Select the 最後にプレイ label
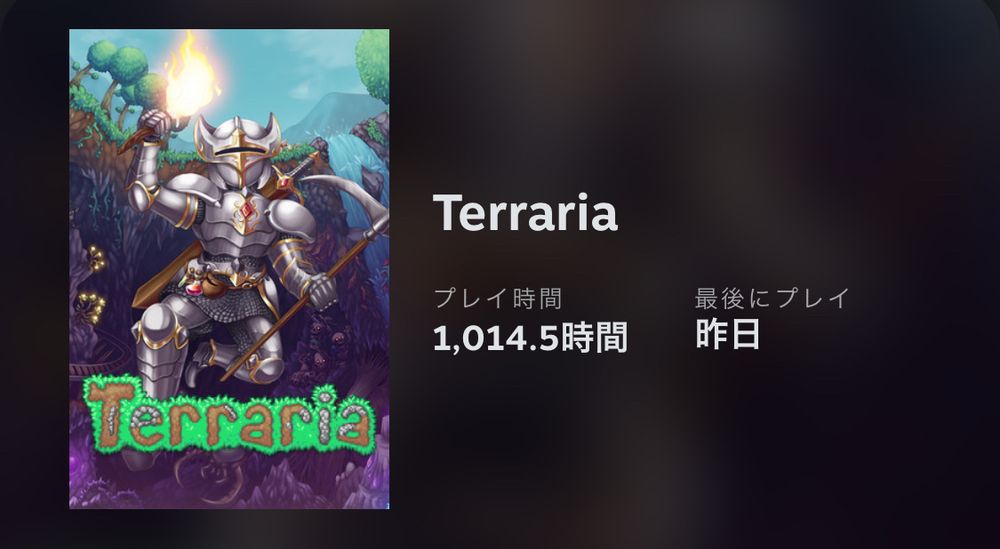 pos(772,298)
